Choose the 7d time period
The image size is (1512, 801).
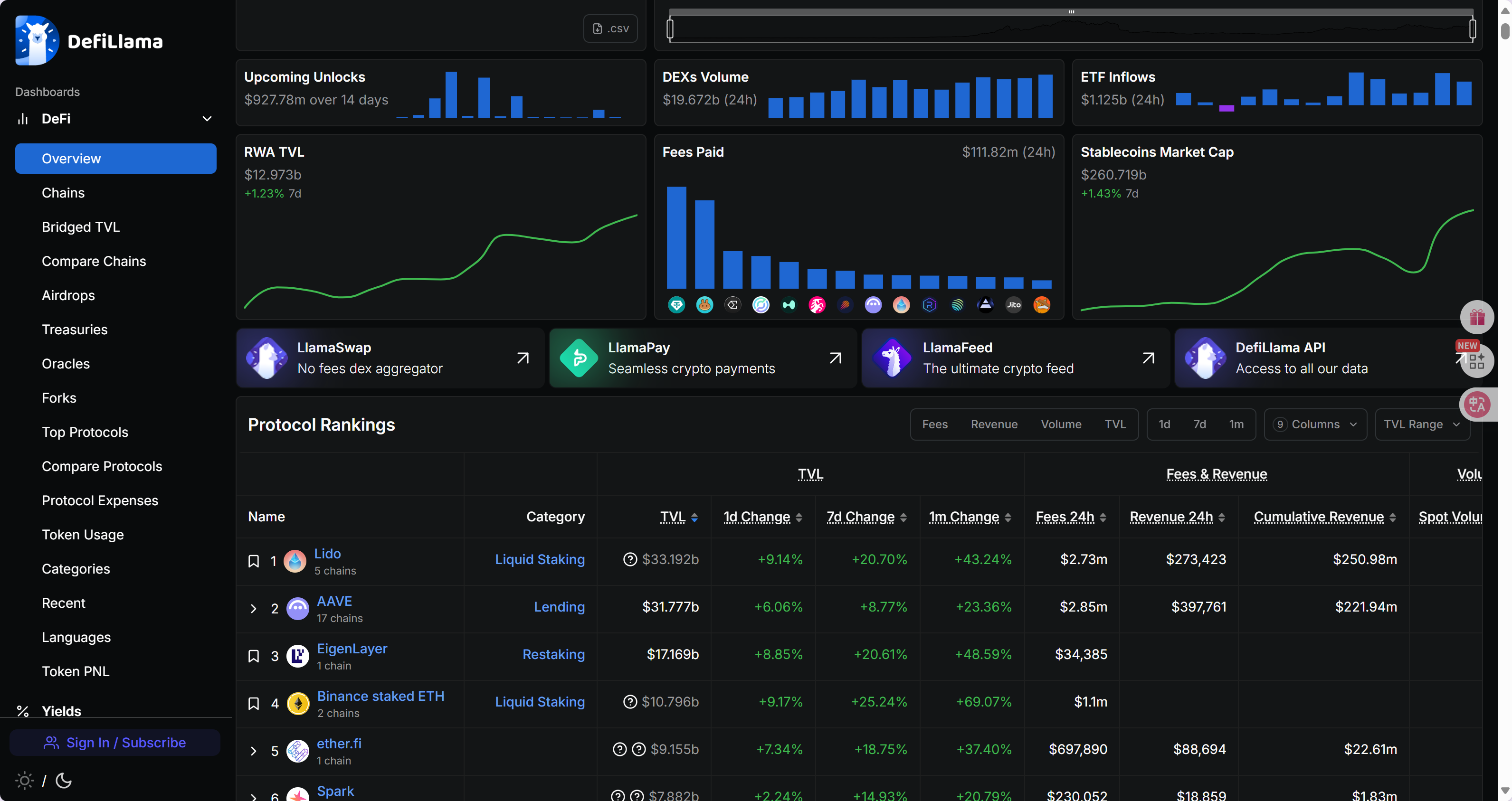click(x=1199, y=424)
